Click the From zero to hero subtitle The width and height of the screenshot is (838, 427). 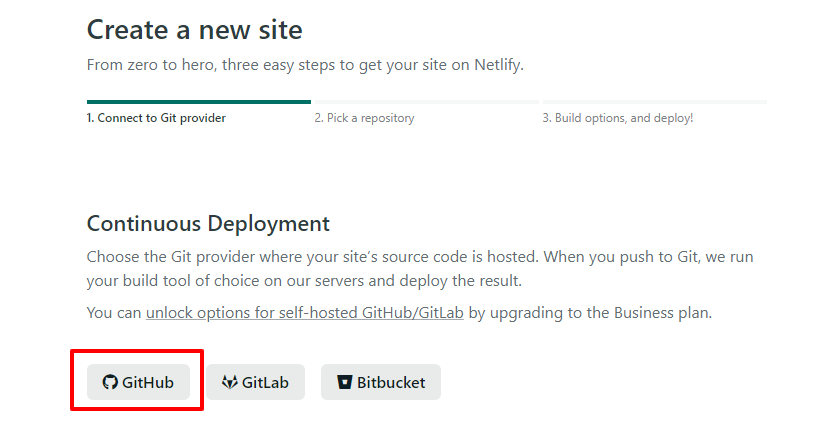[x=305, y=65]
